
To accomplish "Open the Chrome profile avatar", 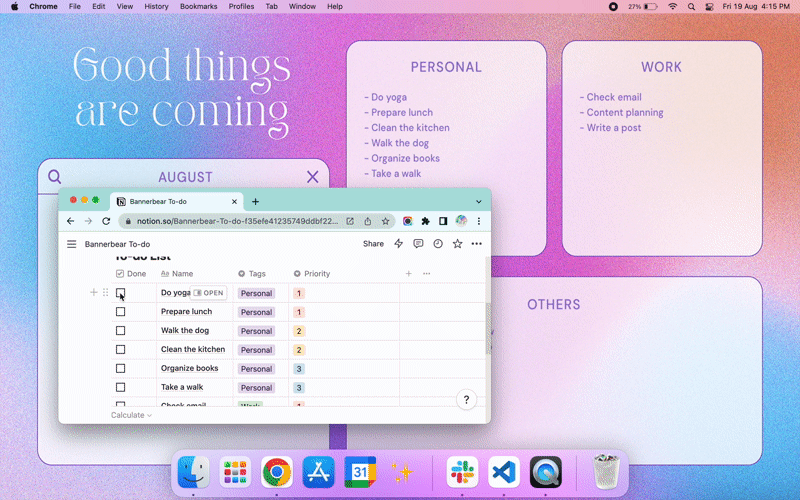I will pos(461,221).
